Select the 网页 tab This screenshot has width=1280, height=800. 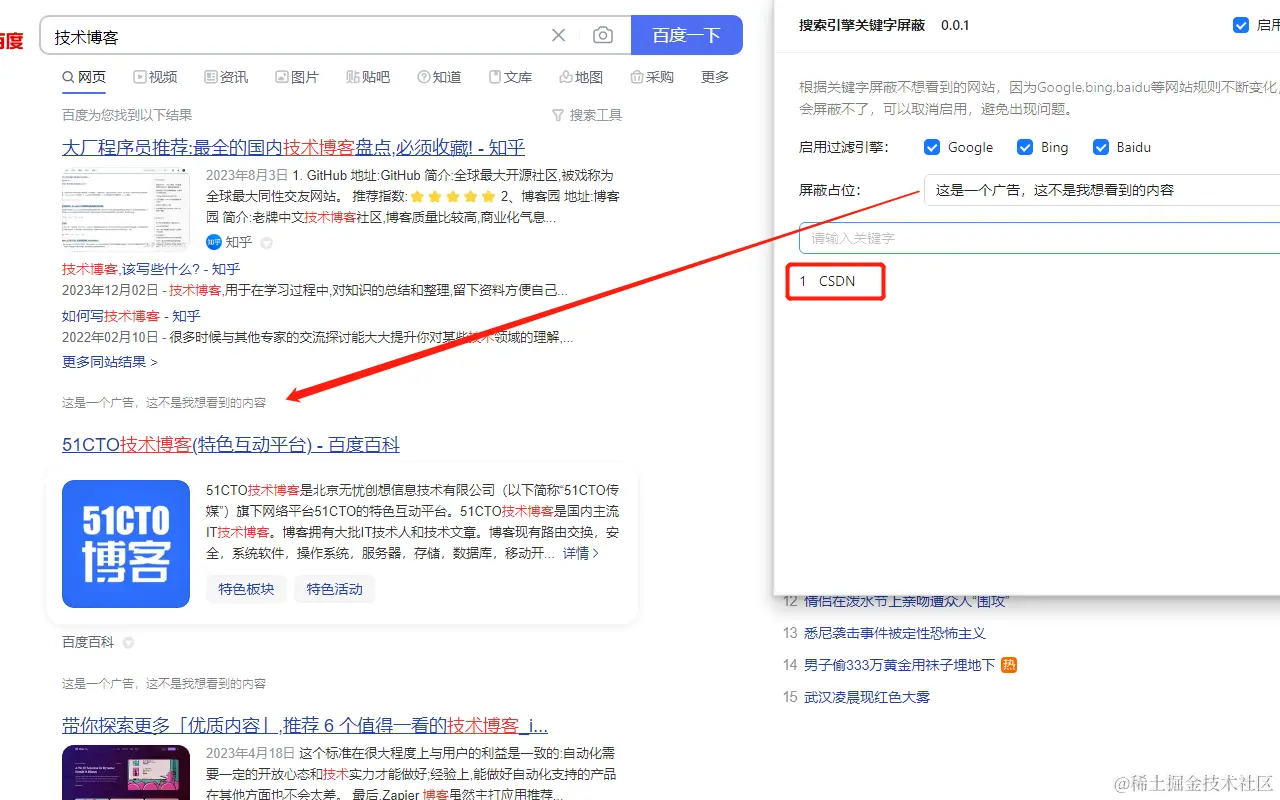click(x=84, y=77)
